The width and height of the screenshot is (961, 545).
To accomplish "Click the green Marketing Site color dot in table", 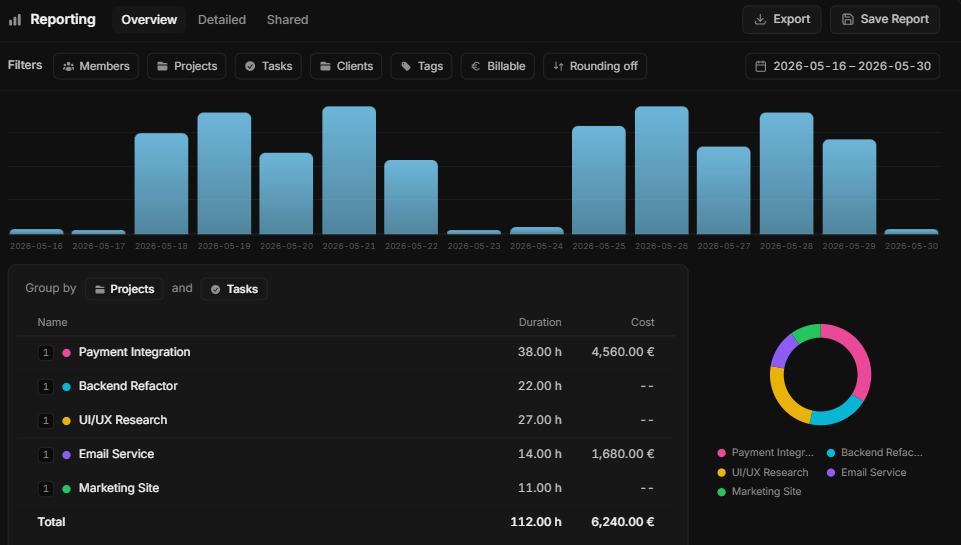I will 67,489.
